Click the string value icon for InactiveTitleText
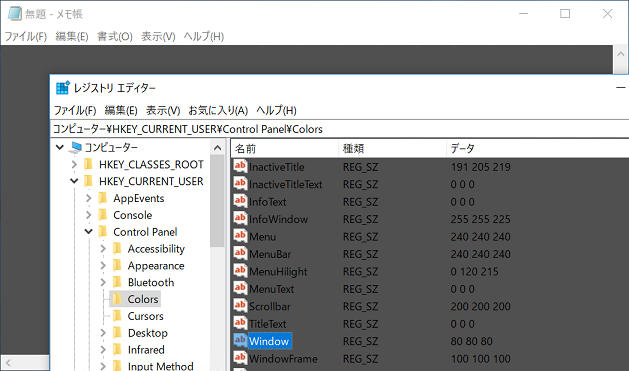The image size is (629, 371). click(x=240, y=184)
